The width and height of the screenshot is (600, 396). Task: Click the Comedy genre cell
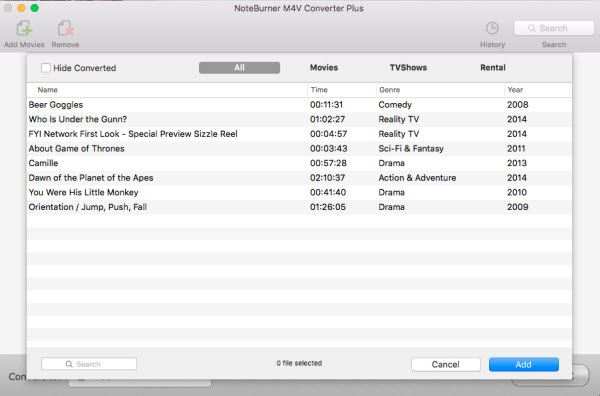395,105
